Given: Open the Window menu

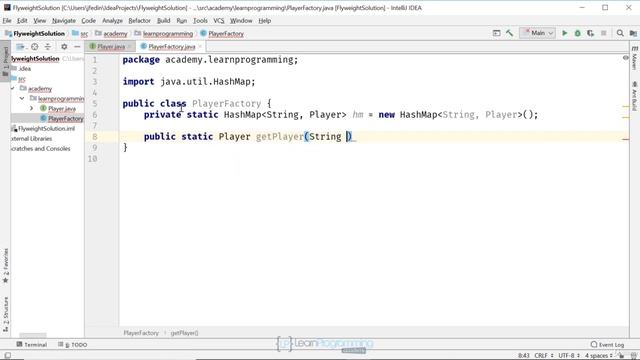Looking at the screenshot, I should click(x=241, y=20).
